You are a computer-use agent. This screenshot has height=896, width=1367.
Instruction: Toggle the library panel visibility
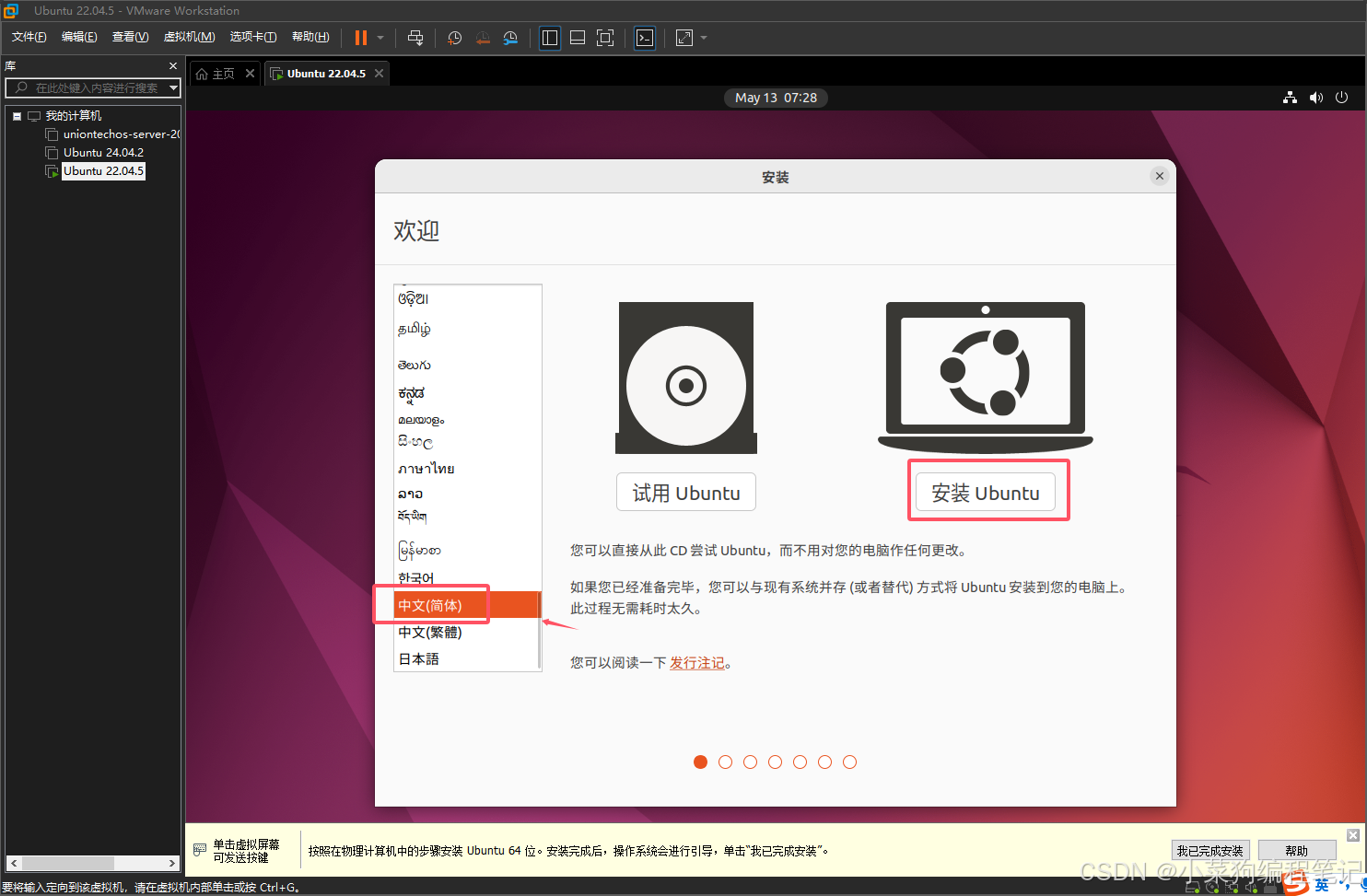(550, 38)
